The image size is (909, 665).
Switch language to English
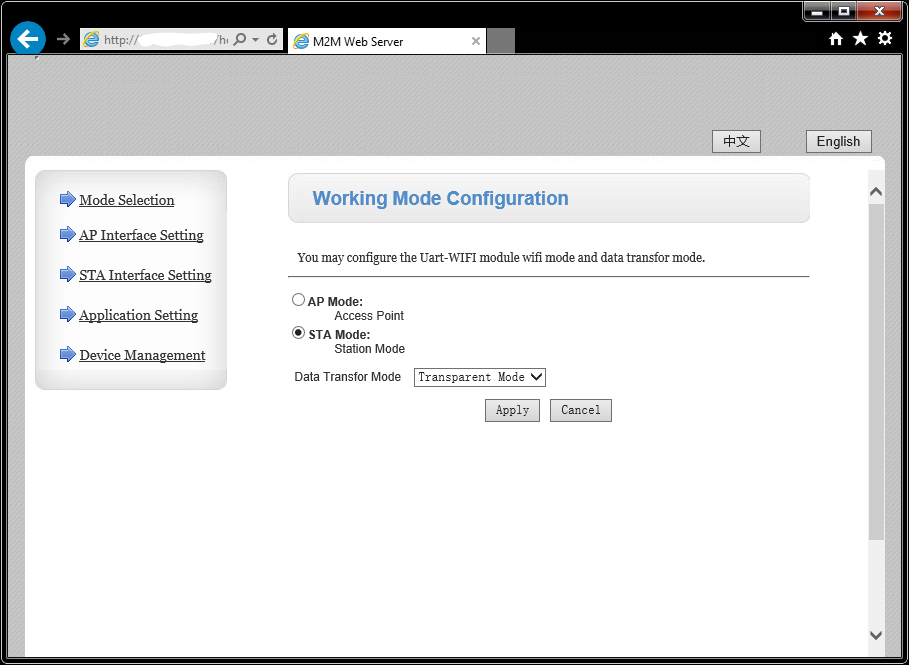pyautogui.click(x=838, y=142)
